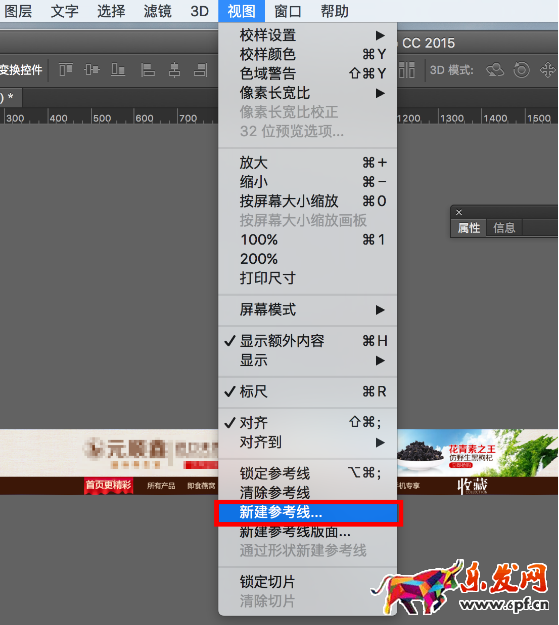
Task: Click 所有产品 in the banner nav
Action: [x=161, y=486]
